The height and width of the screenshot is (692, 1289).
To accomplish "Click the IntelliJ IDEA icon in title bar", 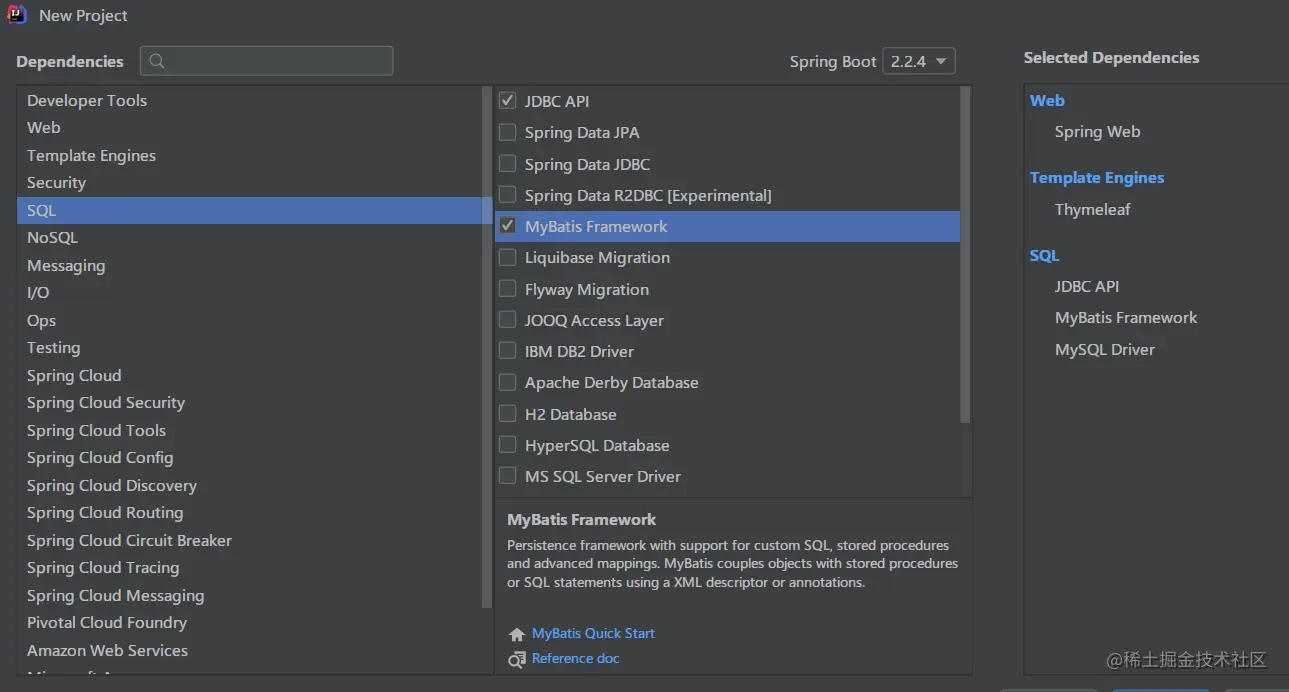I will 17,16.
